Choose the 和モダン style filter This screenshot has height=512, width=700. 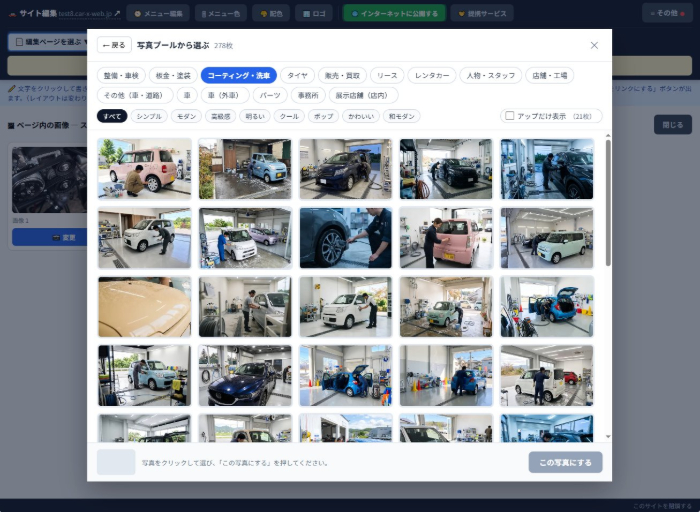pos(401,116)
